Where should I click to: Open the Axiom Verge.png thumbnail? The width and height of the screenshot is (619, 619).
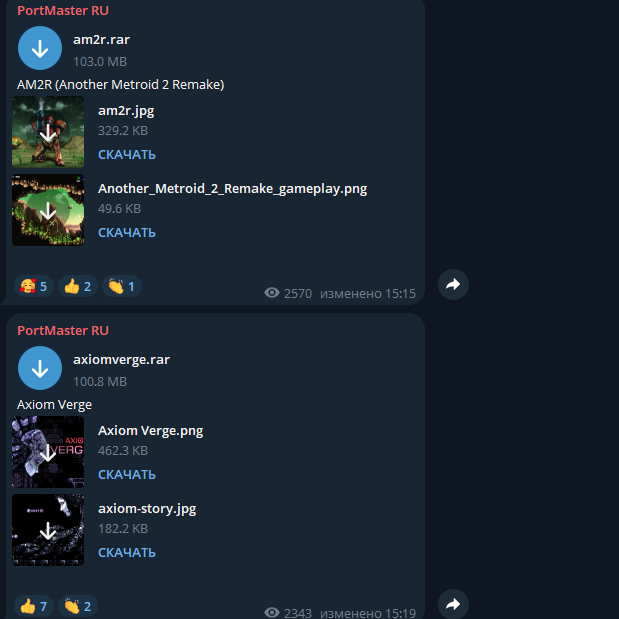point(48,452)
